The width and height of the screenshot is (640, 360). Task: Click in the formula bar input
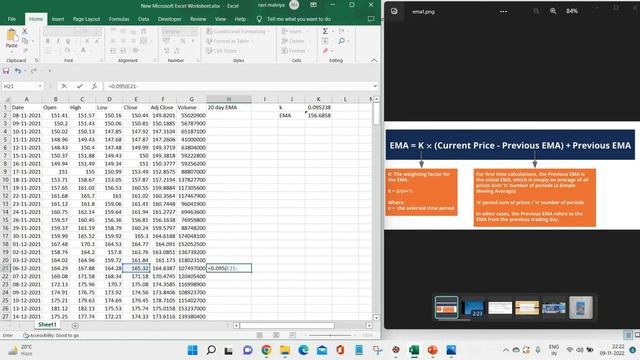point(239,86)
